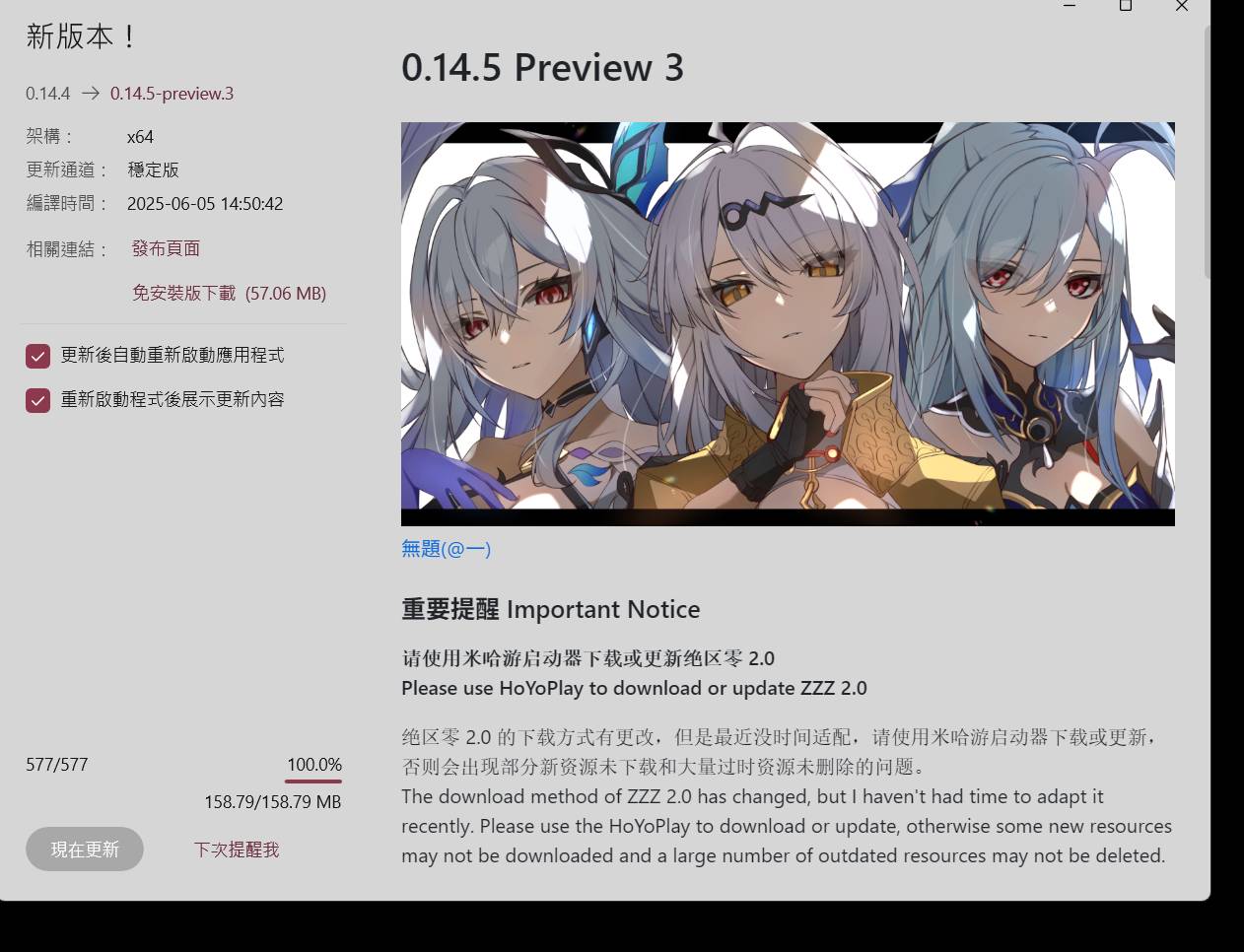
Task: Open the 發布頁面 release page link
Action: pos(166,248)
